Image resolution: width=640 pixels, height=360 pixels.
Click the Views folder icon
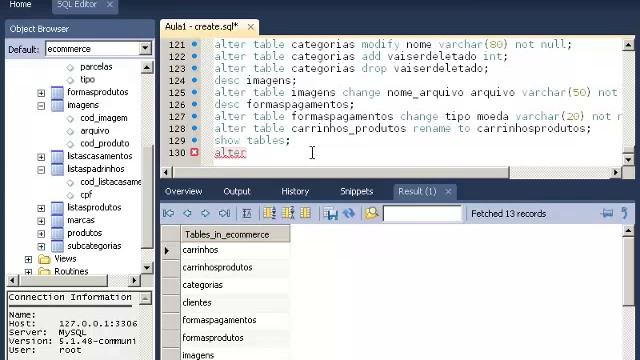pyautogui.click(x=44, y=259)
